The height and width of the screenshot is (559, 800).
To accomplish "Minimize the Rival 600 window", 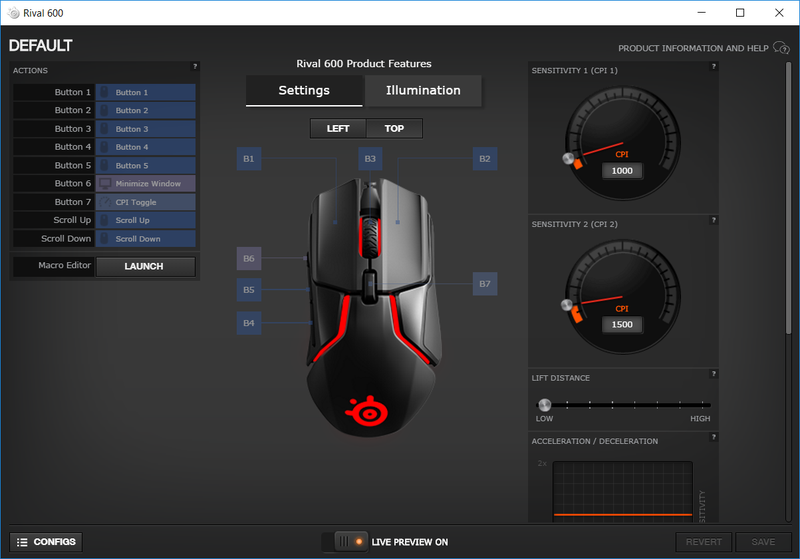I will [x=702, y=13].
